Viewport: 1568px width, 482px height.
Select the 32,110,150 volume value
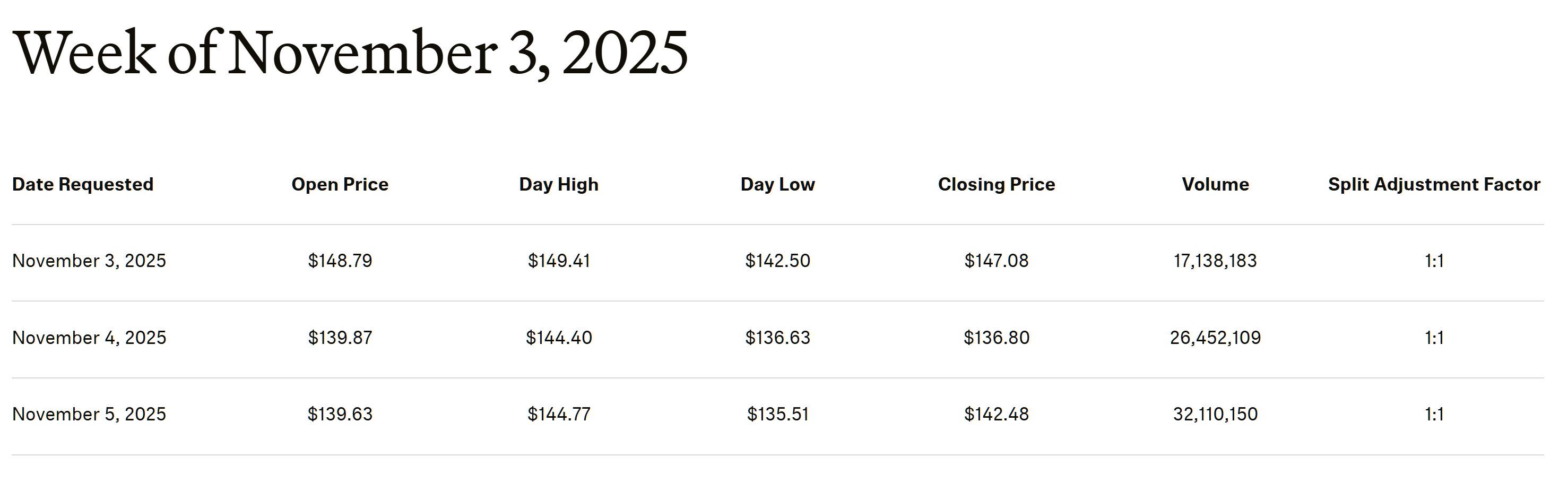tap(1215, 415)
